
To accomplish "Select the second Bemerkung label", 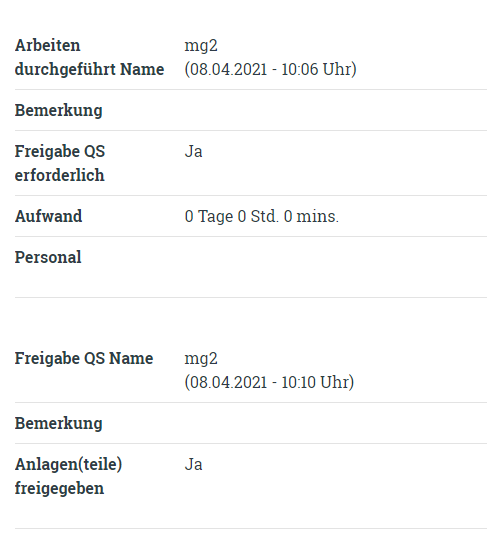I will coord(58,423).
